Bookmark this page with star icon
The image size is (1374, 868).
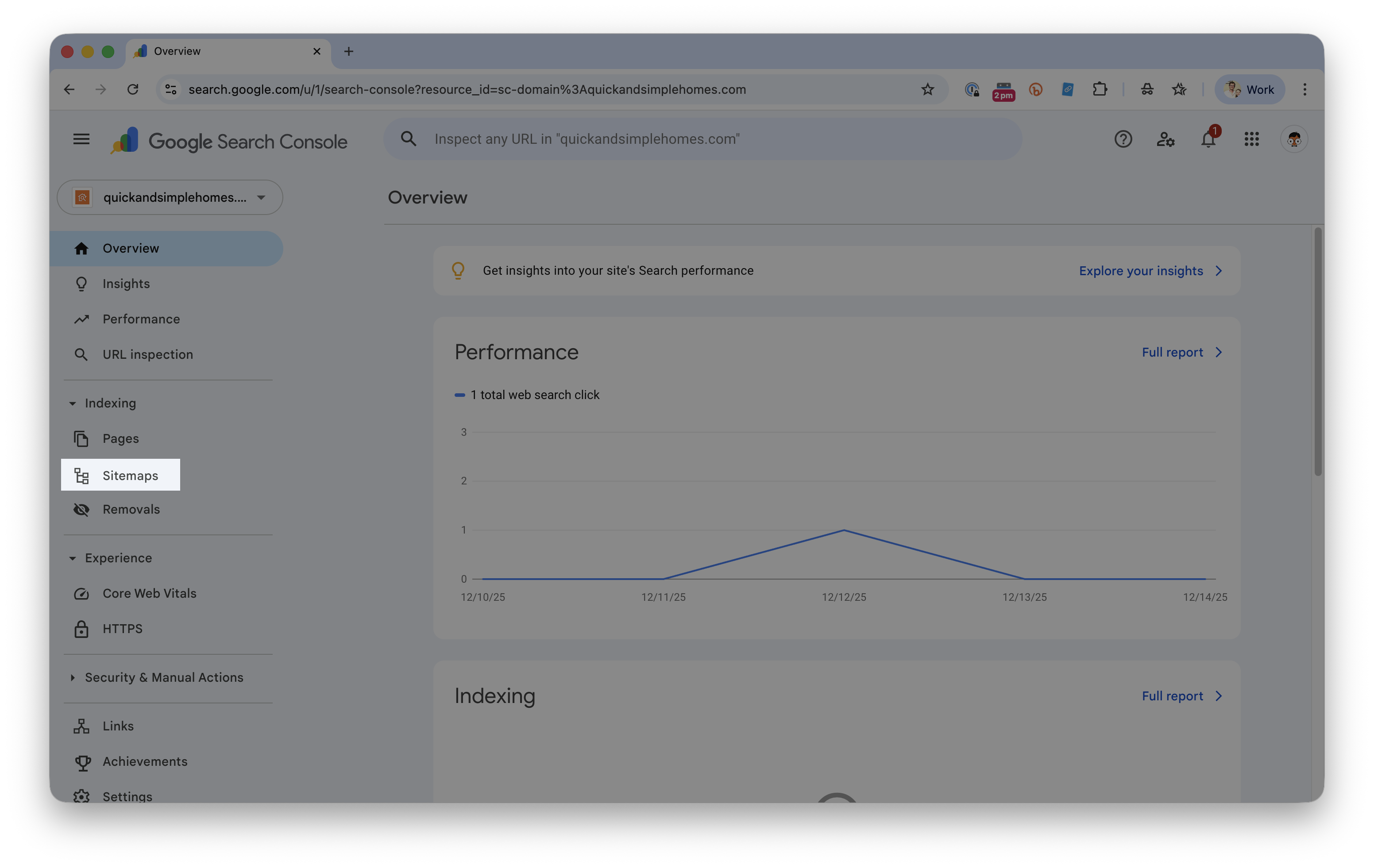click(x=927, y=89)
